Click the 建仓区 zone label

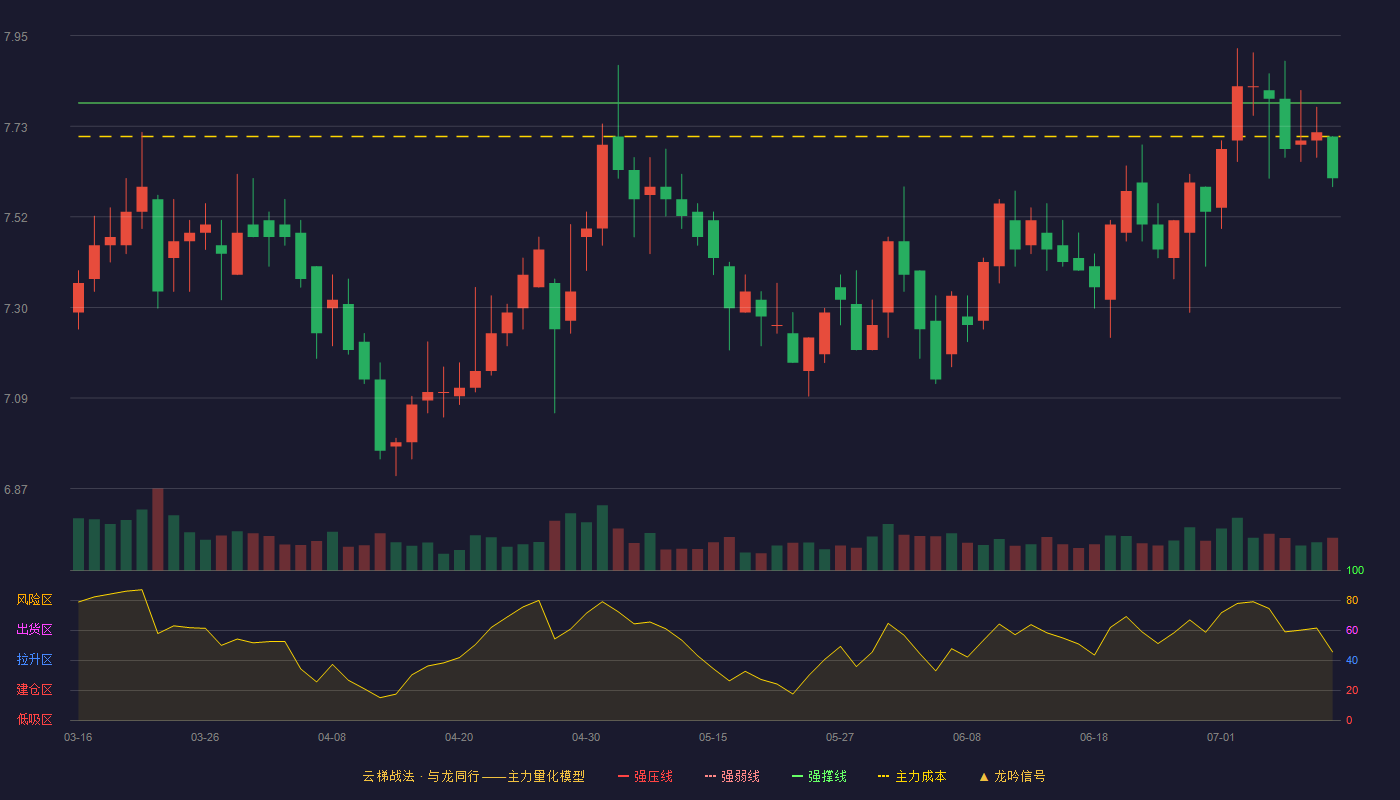[x=34, y=690]
